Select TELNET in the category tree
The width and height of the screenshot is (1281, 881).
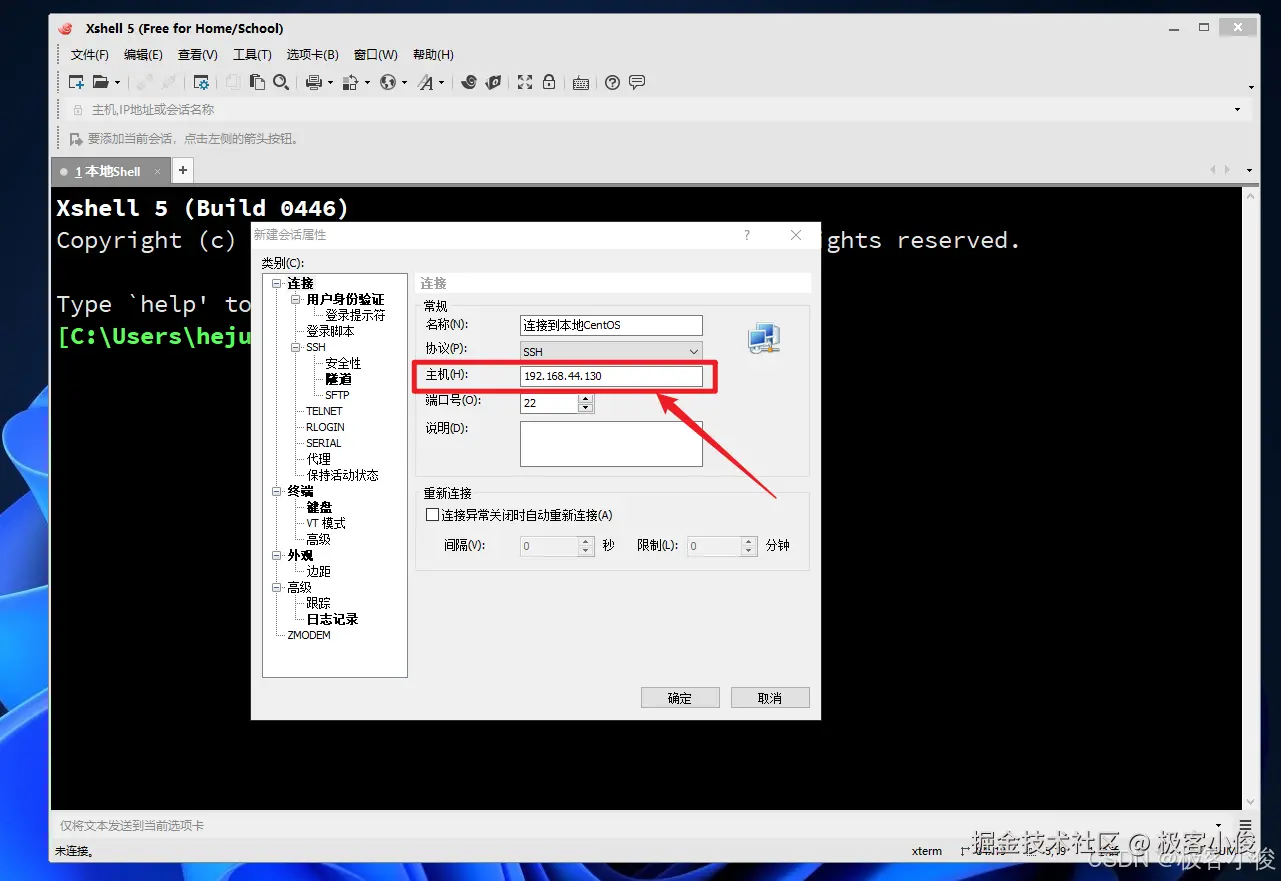point(324,411)
